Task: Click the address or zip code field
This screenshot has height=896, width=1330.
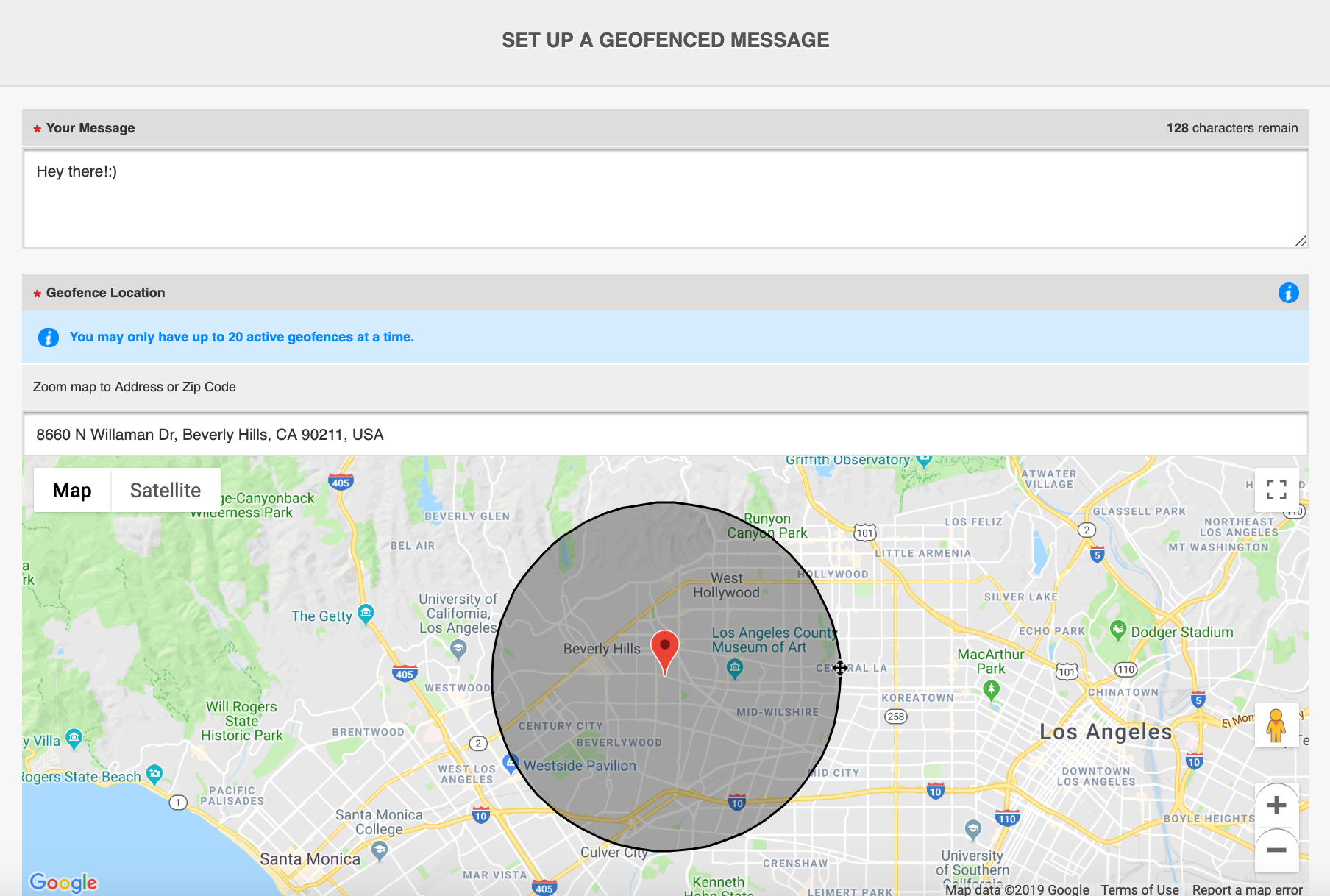Action: pyautogui.click(x=665, y=435)
